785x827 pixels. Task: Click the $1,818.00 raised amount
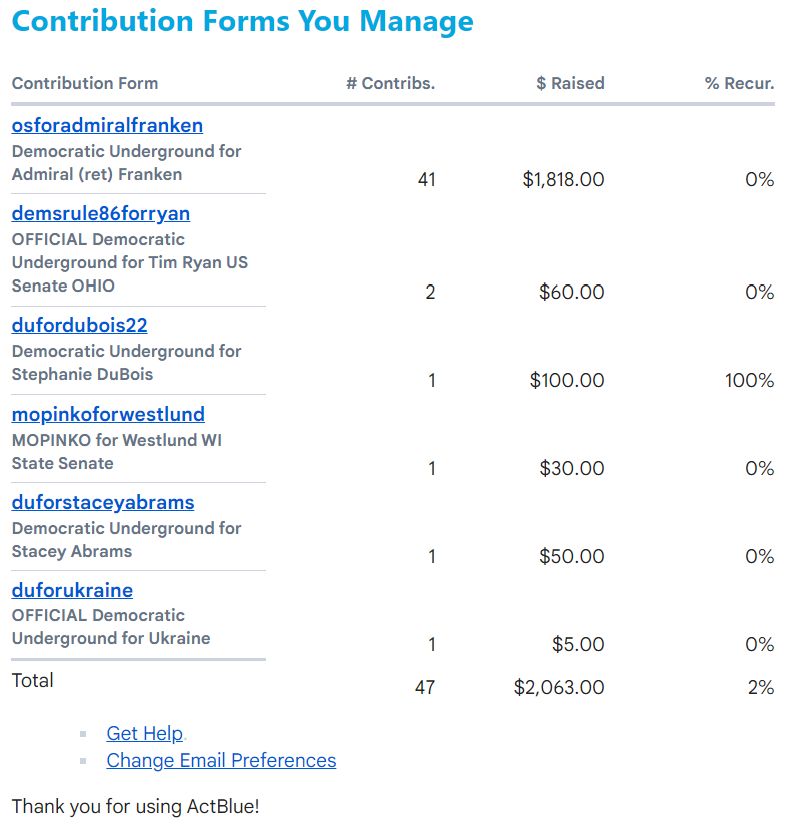pos(563,180)
